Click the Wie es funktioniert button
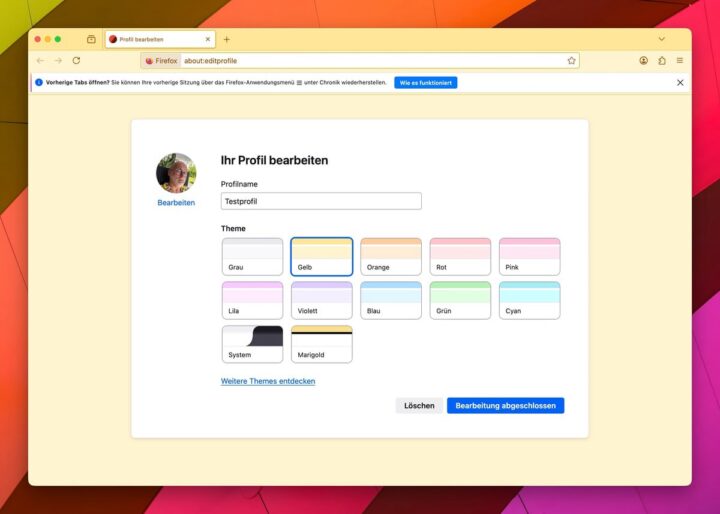Viewport: 720px width, 514px height. (425, 82)
